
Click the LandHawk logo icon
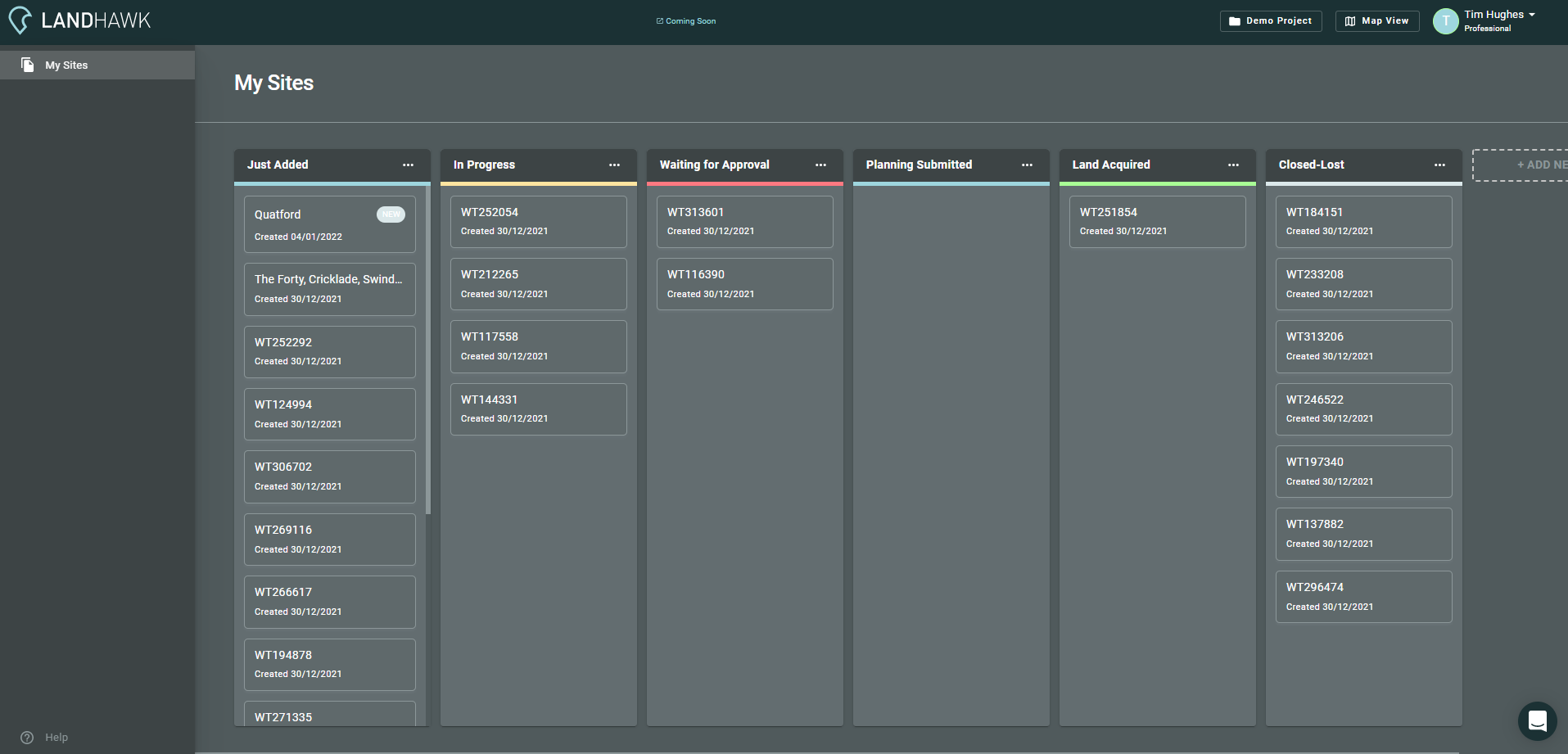pos(20,20)
